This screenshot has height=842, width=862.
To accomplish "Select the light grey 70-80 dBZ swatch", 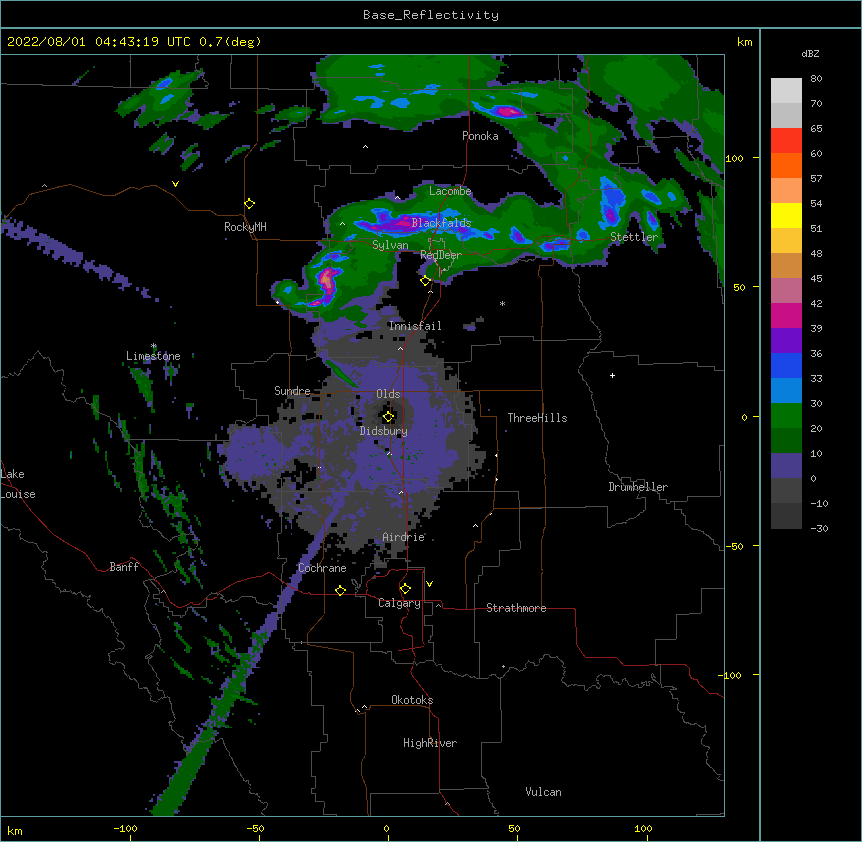I will 786,91.
